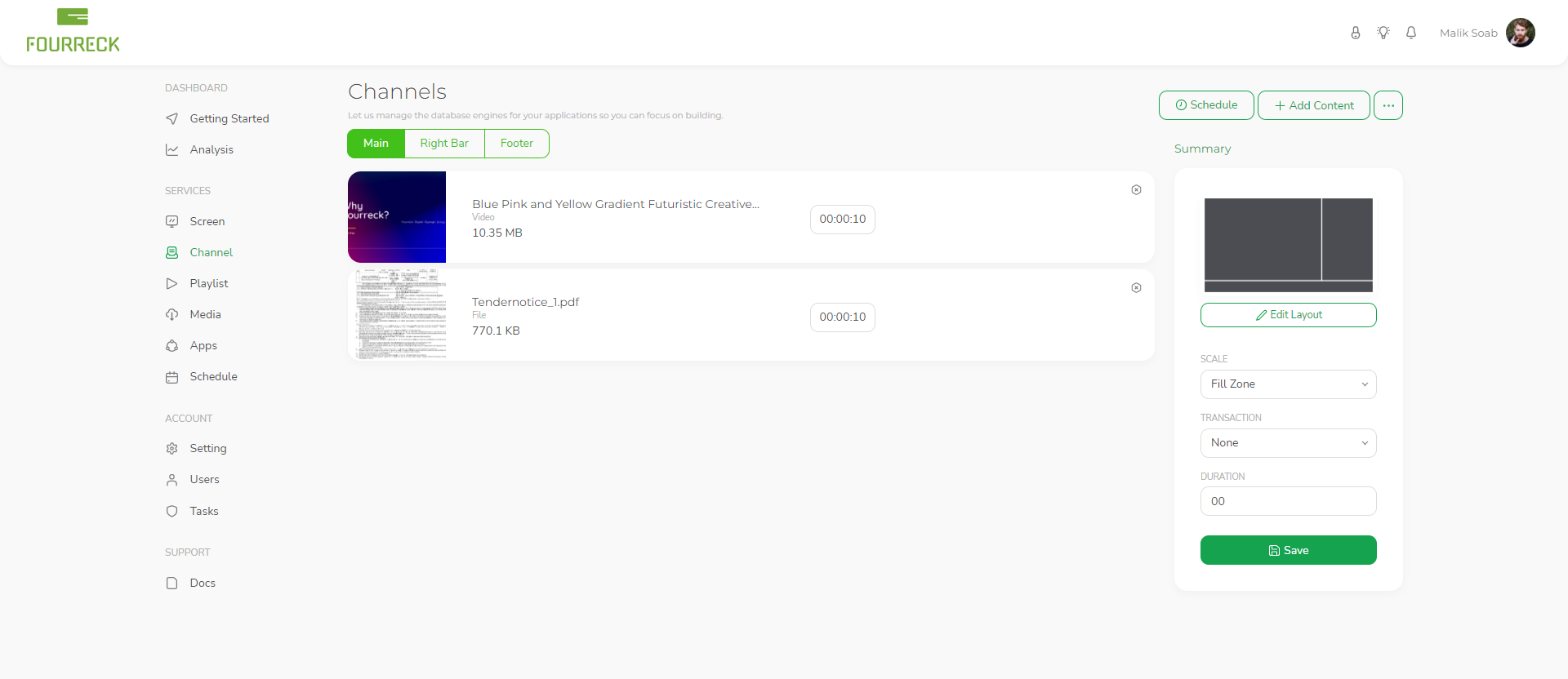Expand the Transaction dropdown set to None
The height and width of the screenshot is (679, 1568).
pyautogui.click(x=1288, y=443)
